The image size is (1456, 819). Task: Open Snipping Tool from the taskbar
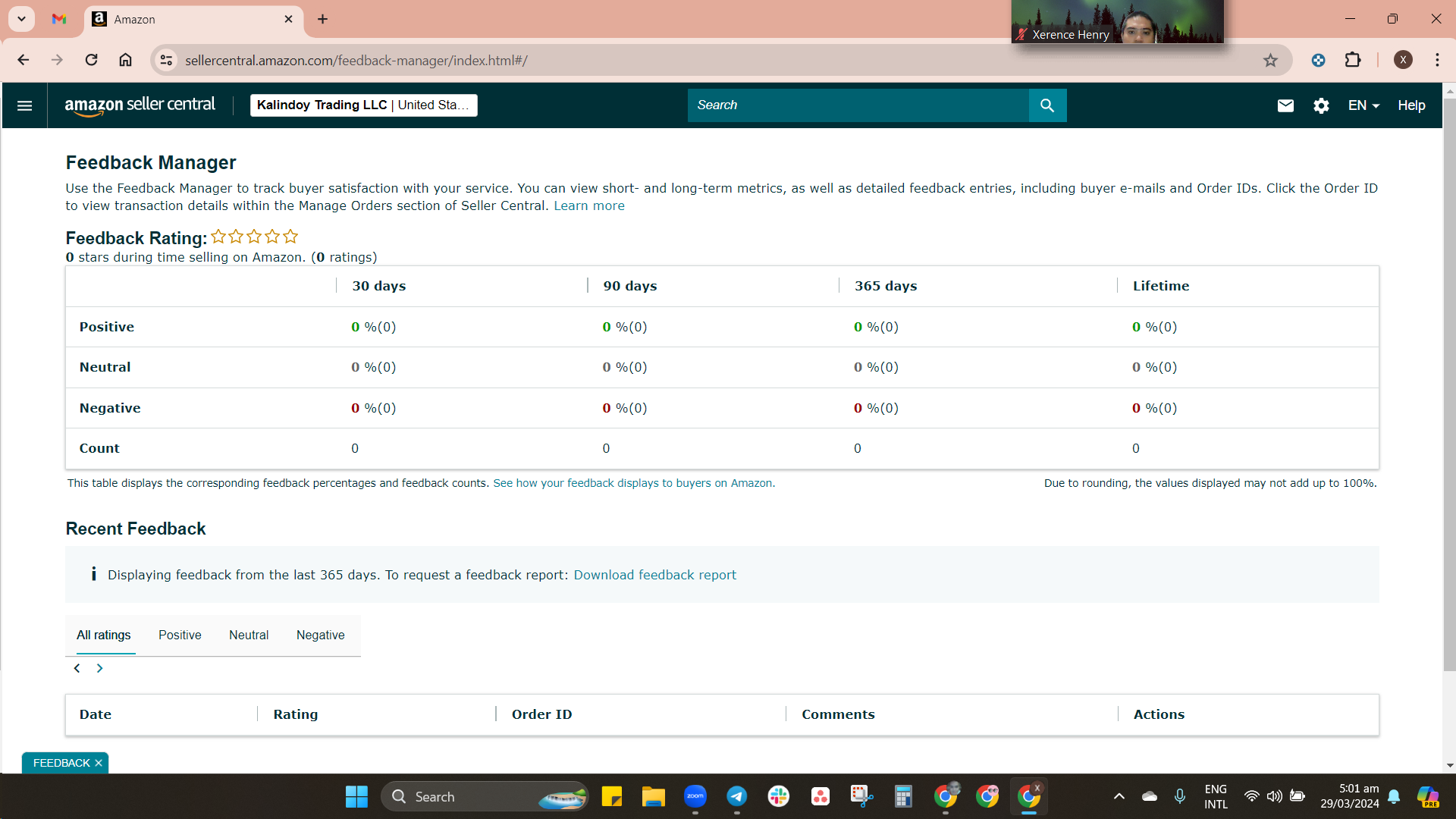[861, 796]
